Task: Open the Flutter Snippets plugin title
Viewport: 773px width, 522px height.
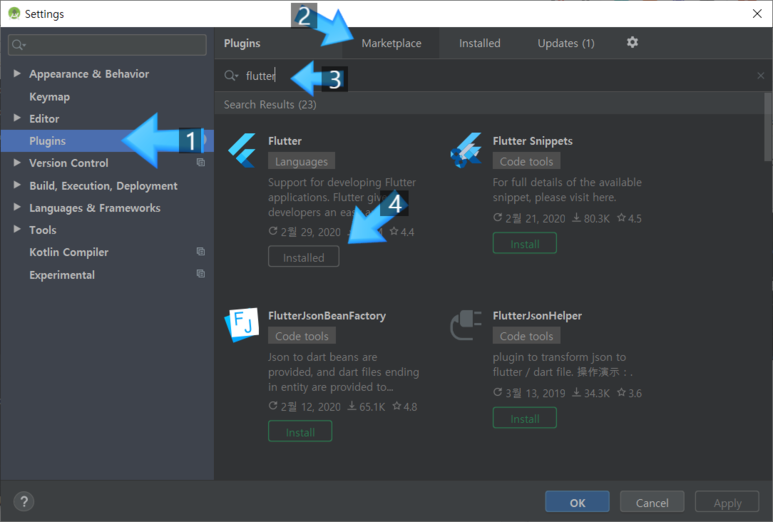Action: click(x=532, y=140)
